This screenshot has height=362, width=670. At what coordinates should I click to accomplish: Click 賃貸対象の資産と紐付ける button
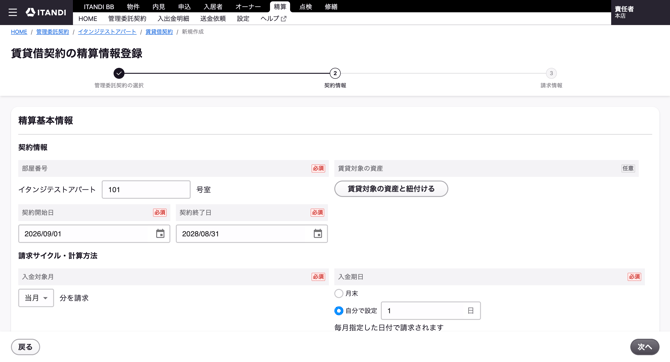[391, 188]
